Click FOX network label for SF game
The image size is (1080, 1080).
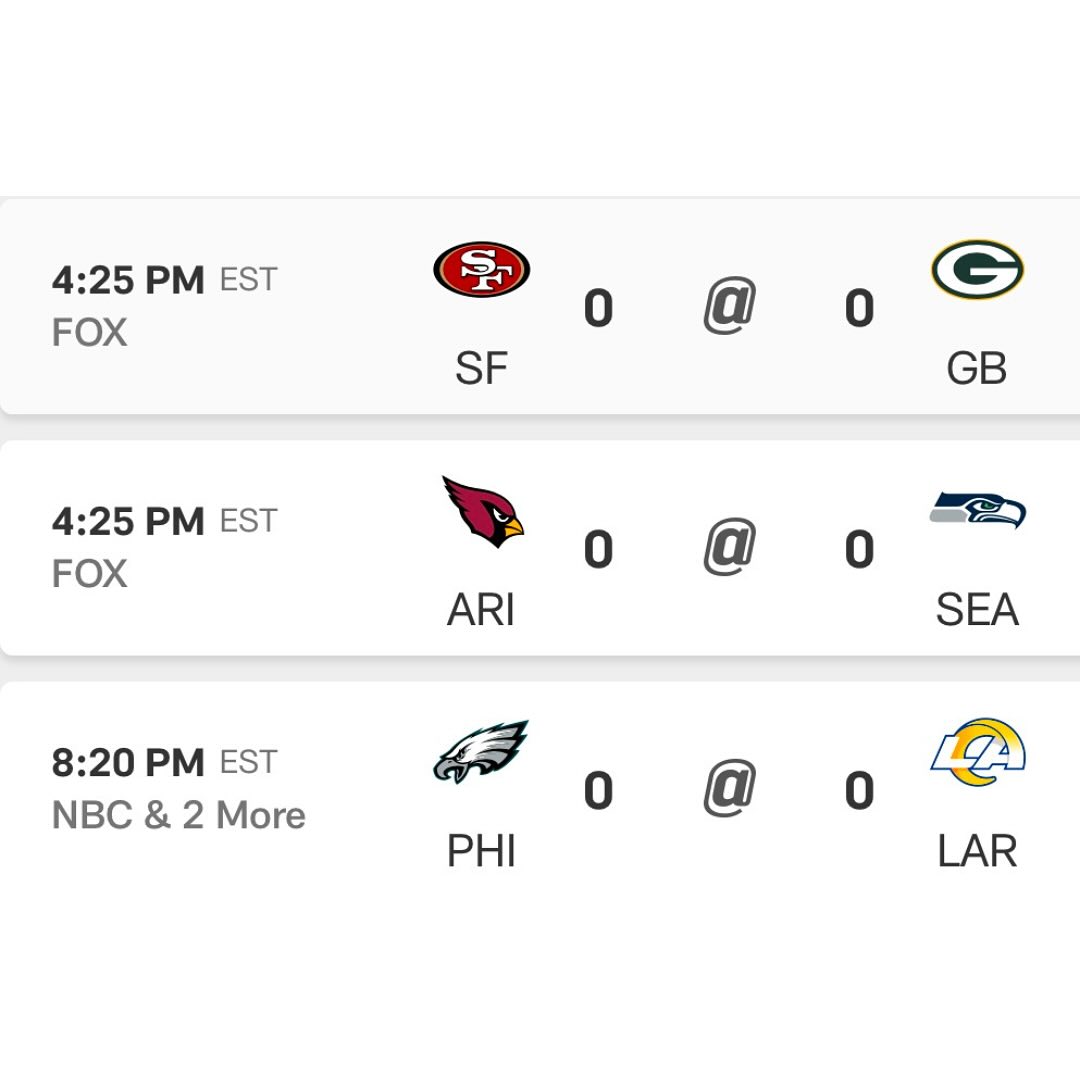tap(90, 332)
